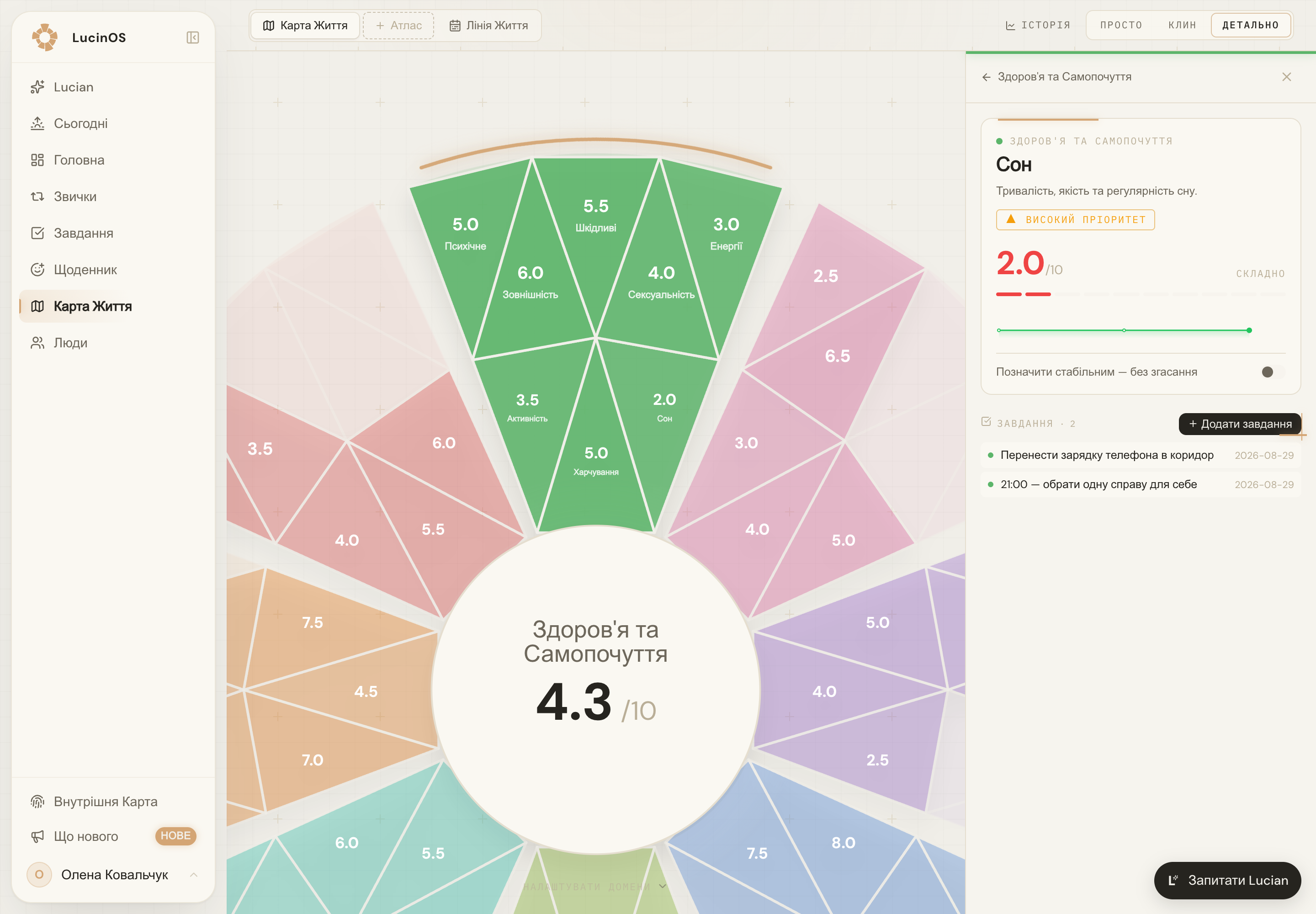Open Сьогодні in the sidebar
1316x914 pixels.
(113, 124)
